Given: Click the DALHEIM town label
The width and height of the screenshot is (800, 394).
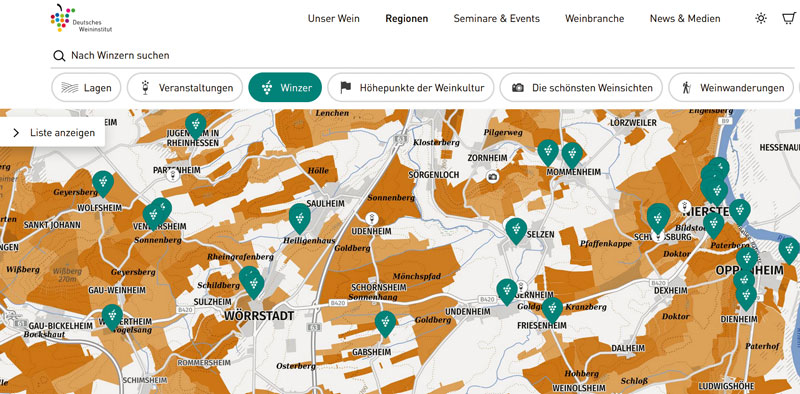Looking at the screenshot, I should tap(628, 348).
